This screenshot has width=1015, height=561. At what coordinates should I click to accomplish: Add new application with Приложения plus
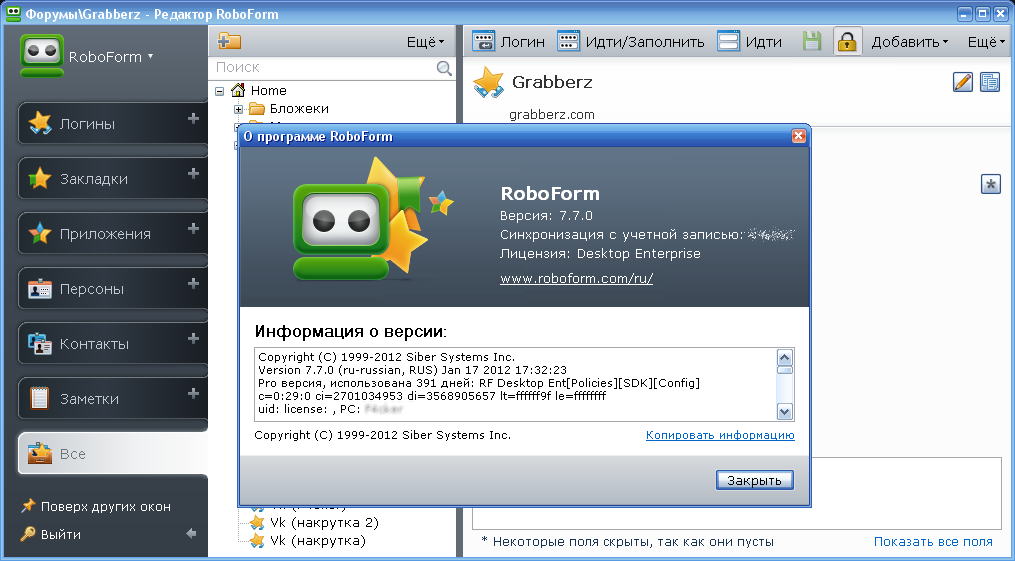[193, 228]
